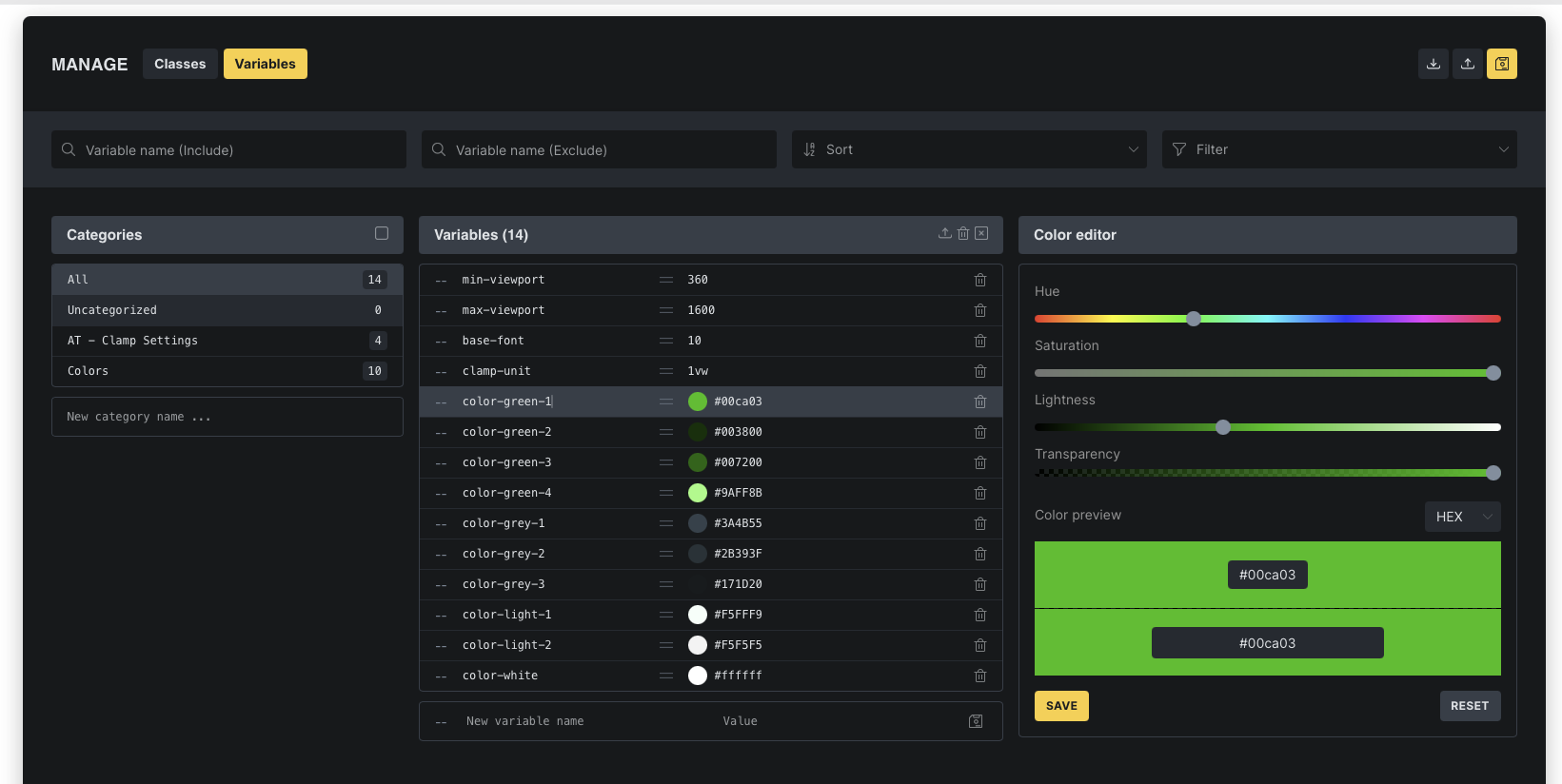Select the Colors category
1562x784 pixels.
tap(227, 371)
